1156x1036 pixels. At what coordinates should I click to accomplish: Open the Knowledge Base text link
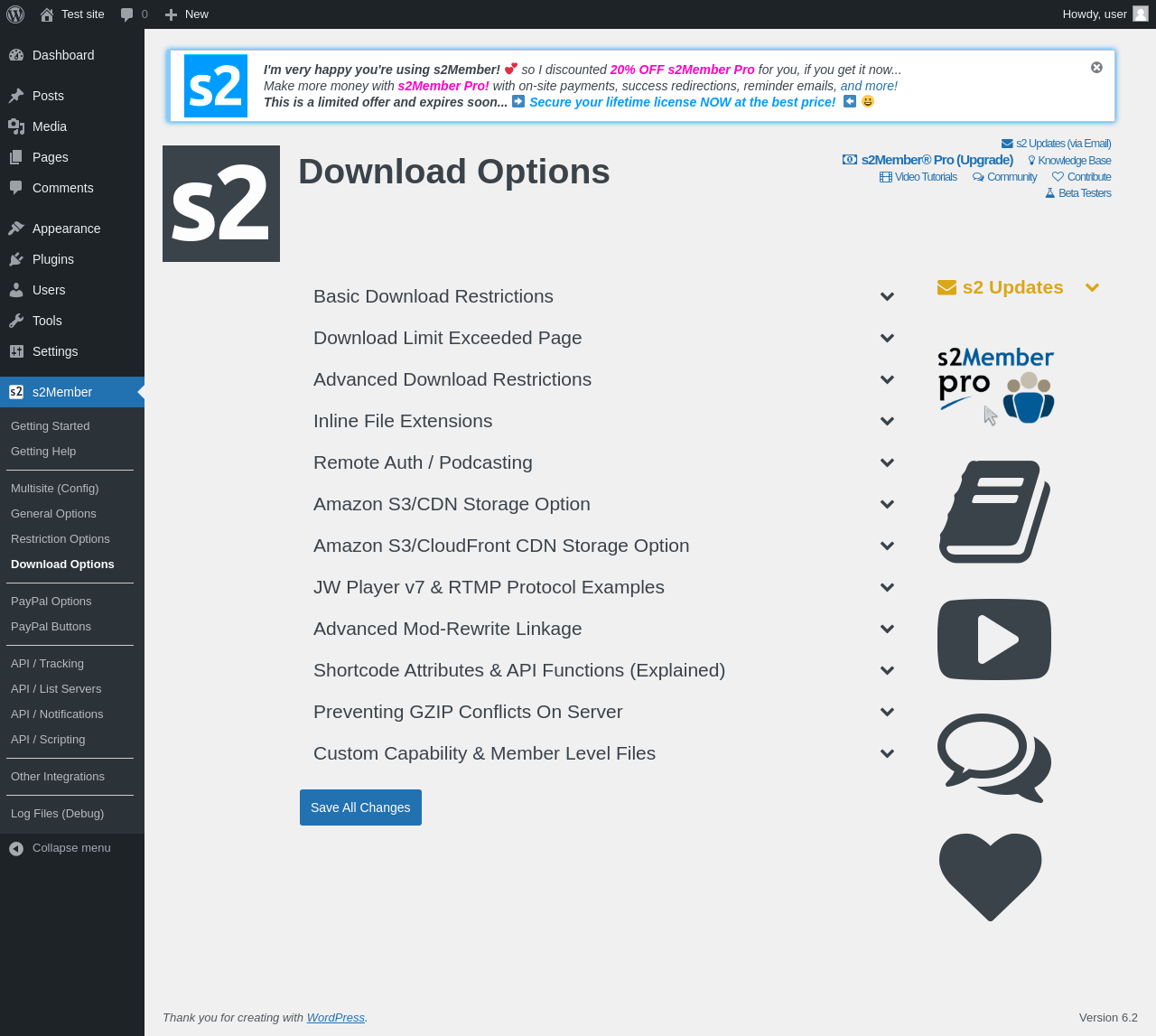pyautogui.click(x=1069, y=161)
